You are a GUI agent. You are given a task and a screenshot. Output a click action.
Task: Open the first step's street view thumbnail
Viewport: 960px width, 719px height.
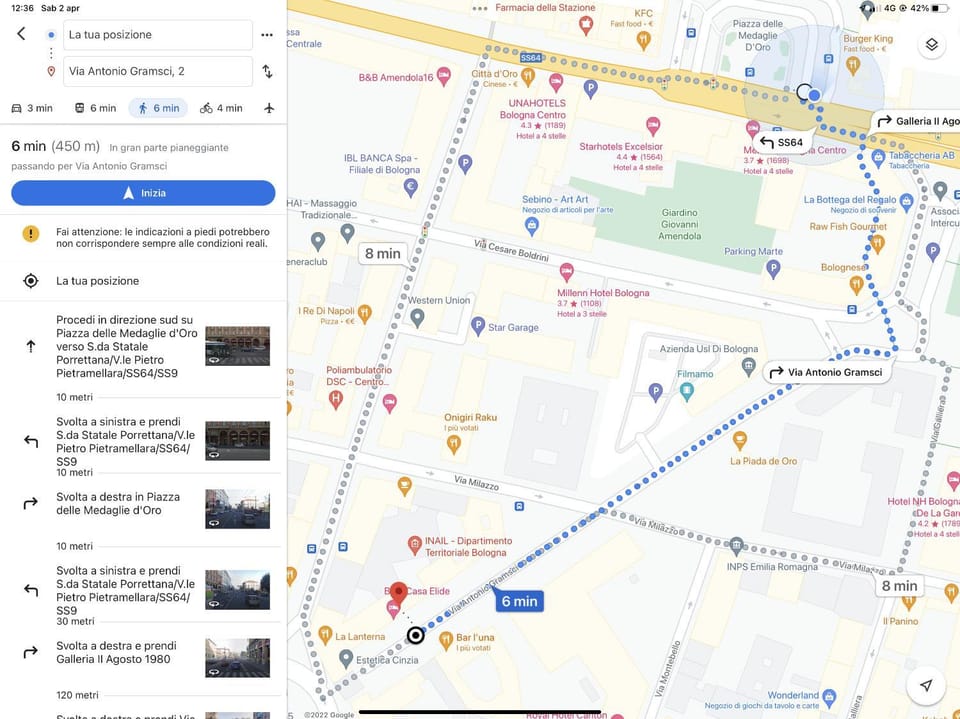pos(238,346)
